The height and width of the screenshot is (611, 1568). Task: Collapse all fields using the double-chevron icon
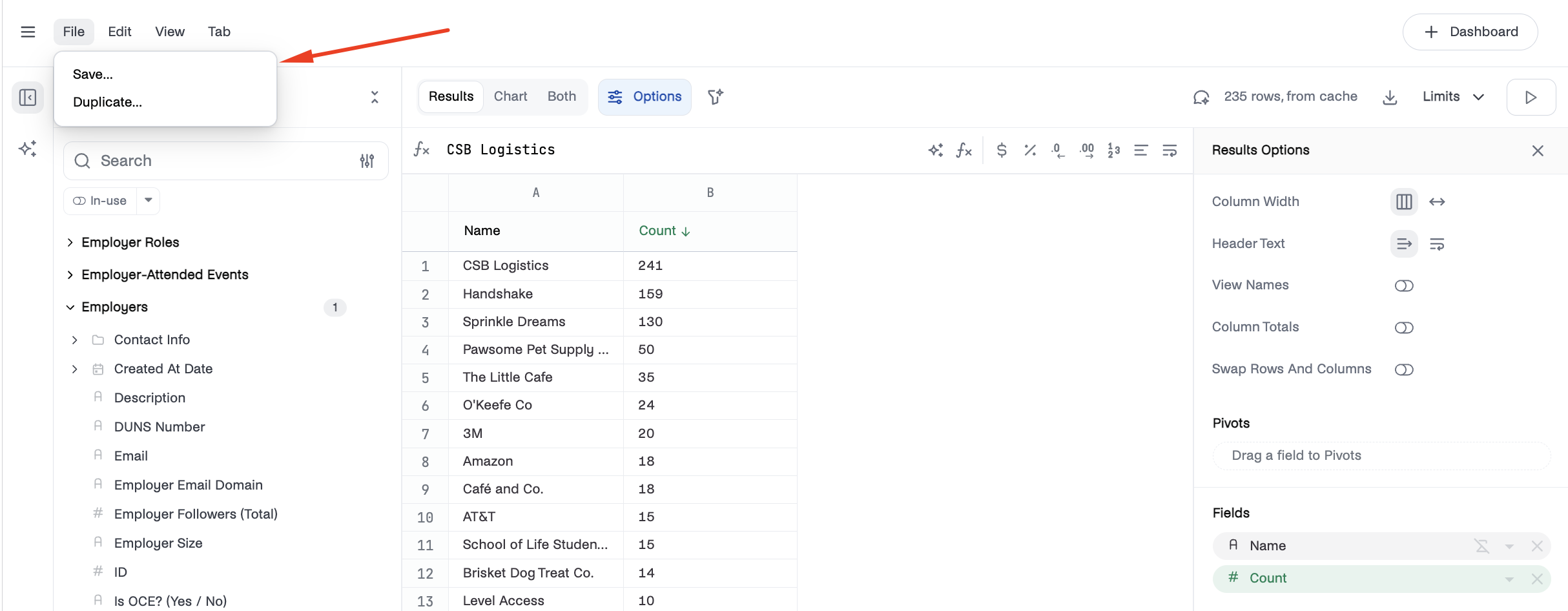(x=375, y=97)
